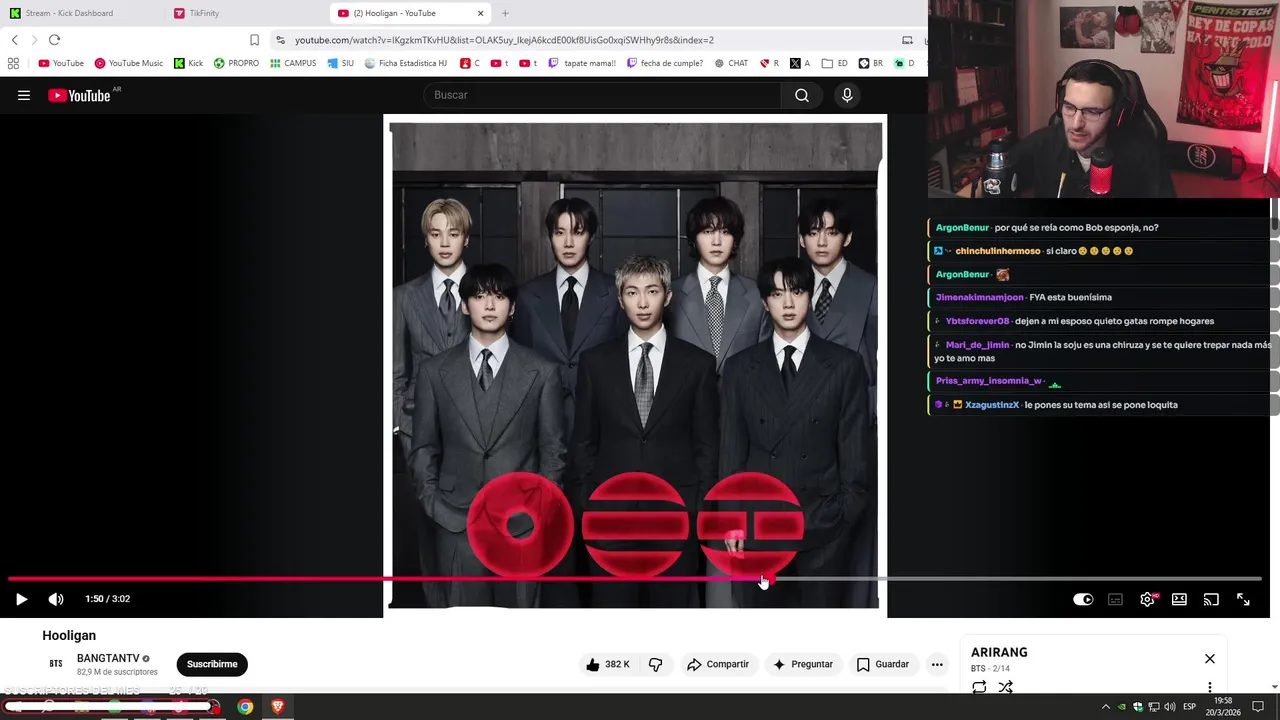Screen dimensions: 1280x720
Task: Enter fullscreen mode on the video
Action: point(1243,599)
